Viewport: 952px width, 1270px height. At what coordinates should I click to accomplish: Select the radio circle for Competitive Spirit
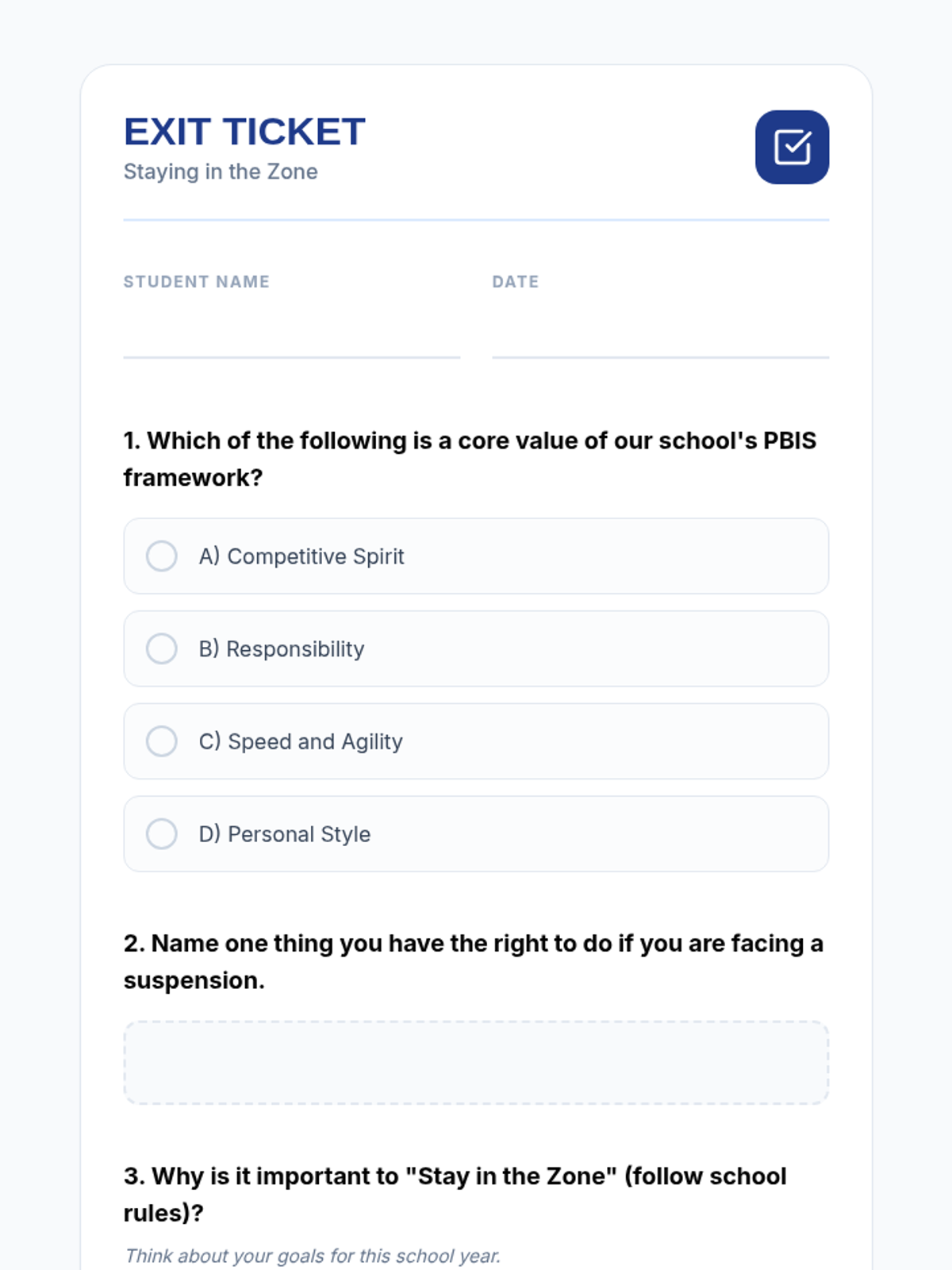[x=162, y=556]
